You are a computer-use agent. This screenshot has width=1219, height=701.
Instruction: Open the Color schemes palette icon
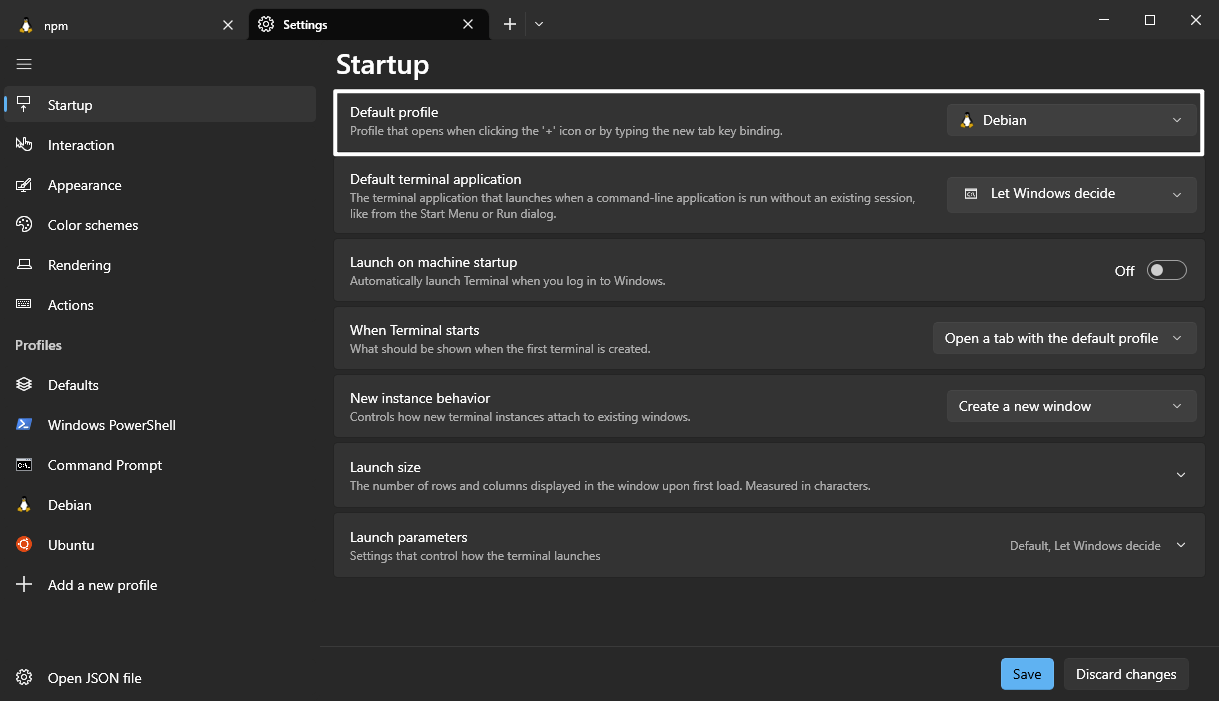coord(25,225)
